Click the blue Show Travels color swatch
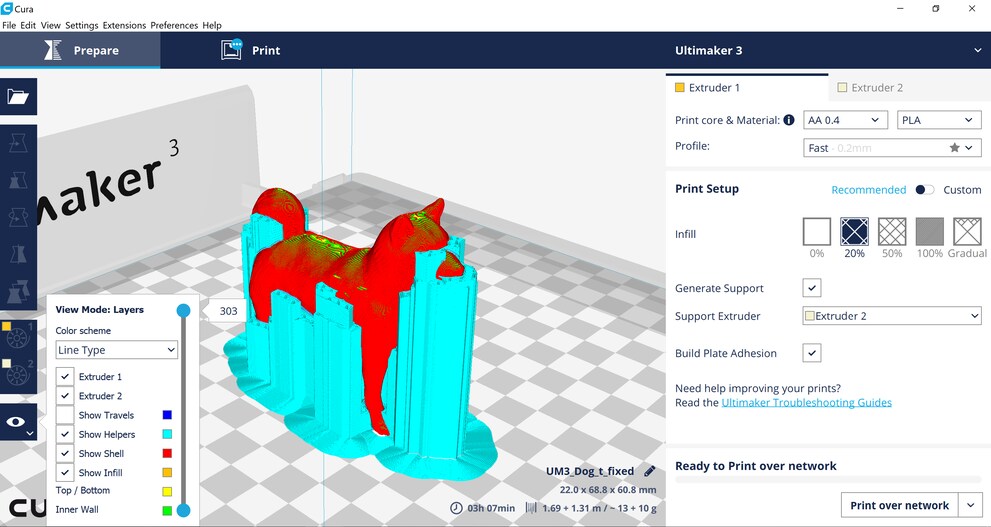This screenshot has width=991, height=527. (x=167, y=415)
